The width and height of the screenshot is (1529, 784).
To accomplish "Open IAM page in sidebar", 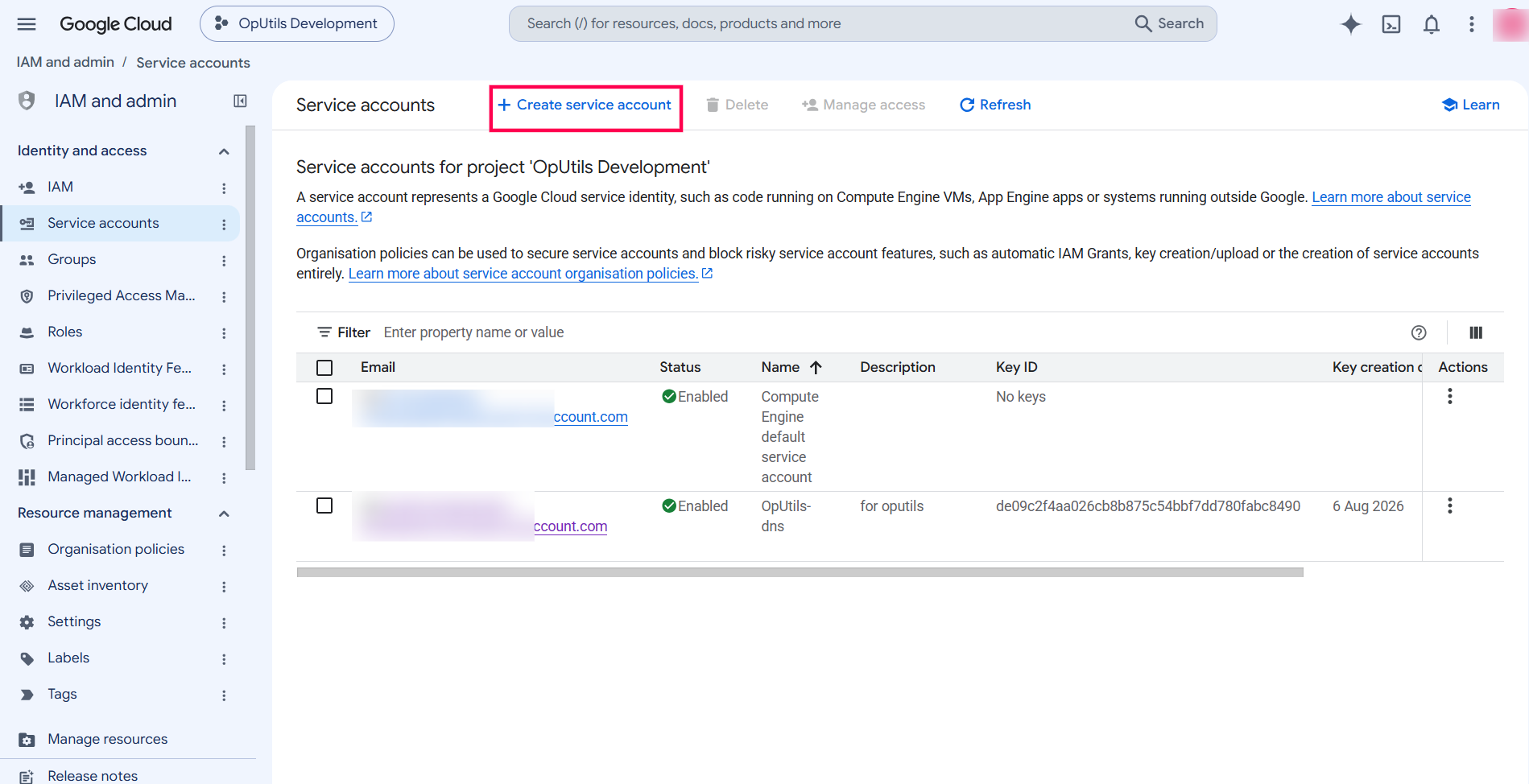I will tap(60, 187).
